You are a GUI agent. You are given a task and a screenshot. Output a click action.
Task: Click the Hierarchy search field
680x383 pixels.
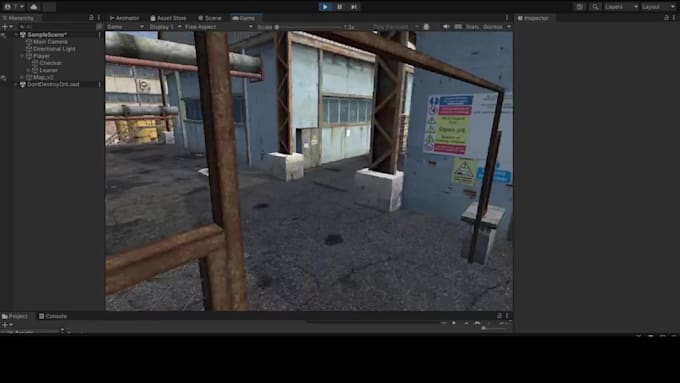[x=56, y=26]
